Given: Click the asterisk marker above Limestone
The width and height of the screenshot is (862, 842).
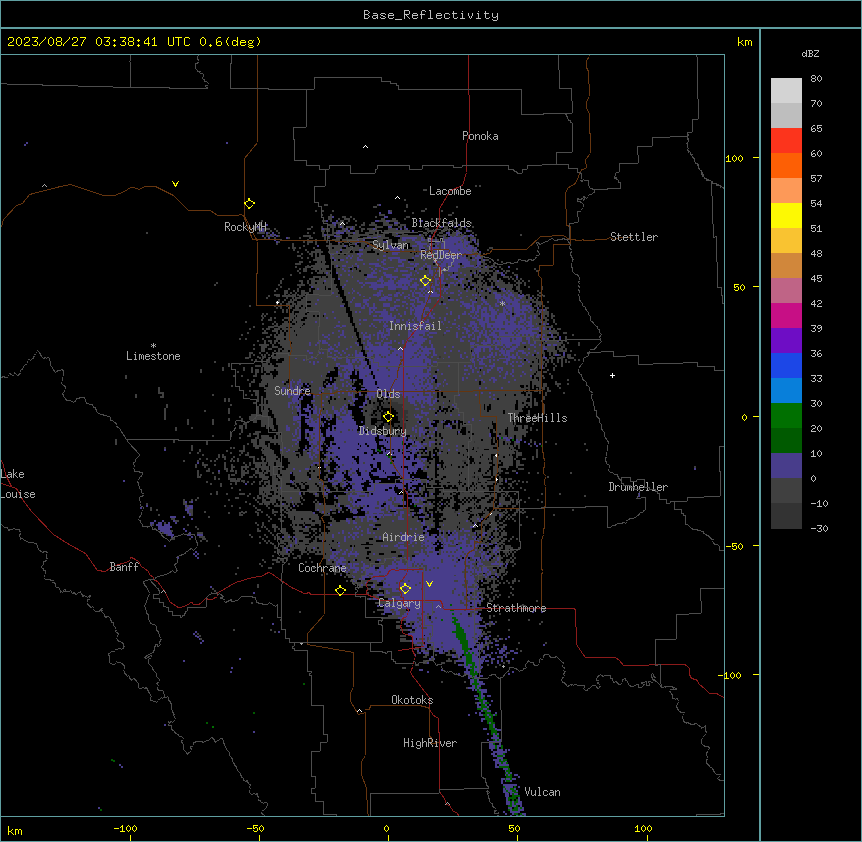Looking at the screenshot, I should 153,346.
